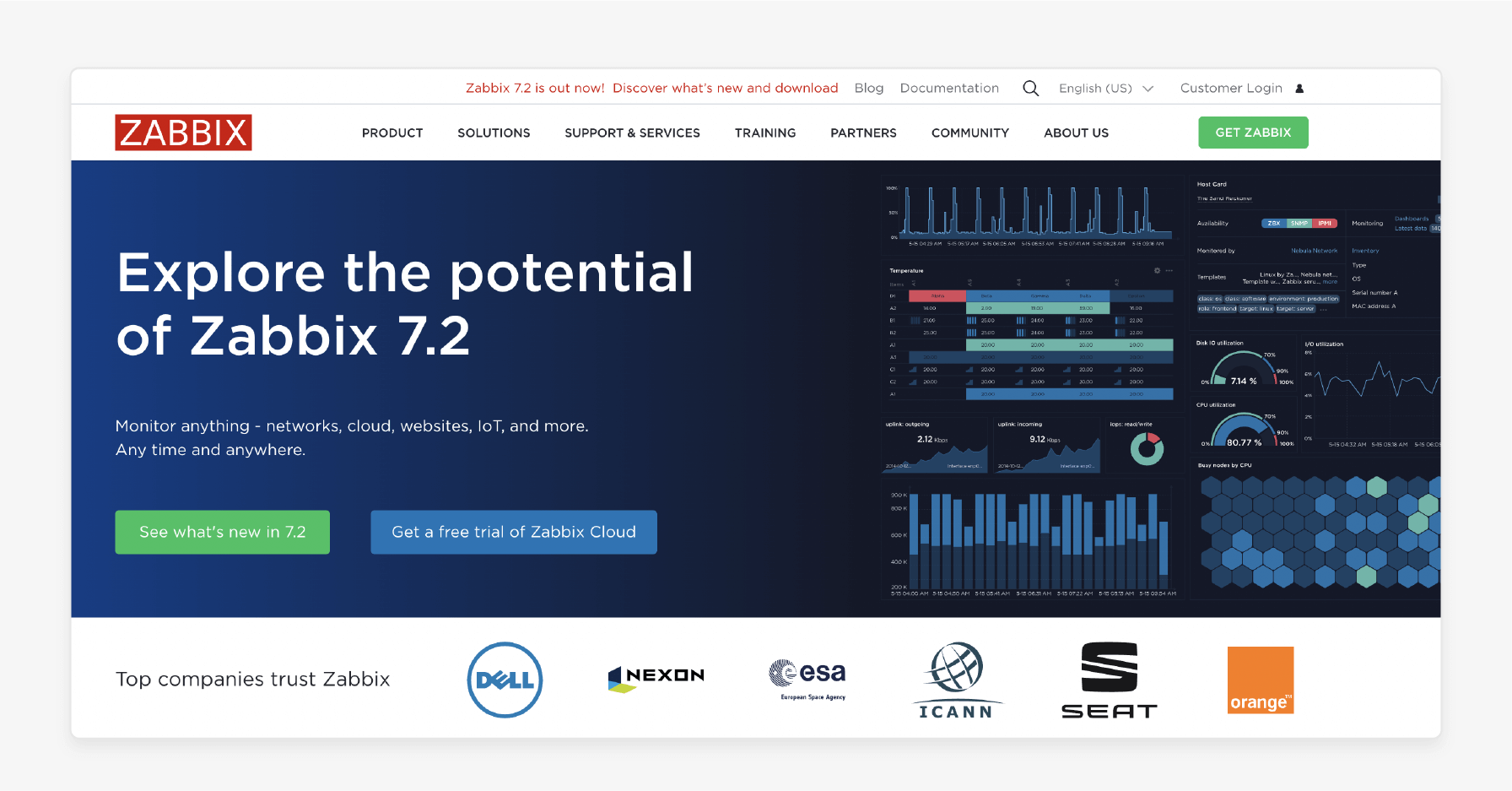Click the Customer Login link
The width and height of the screenshot is (1512, 791).
tap(1231, 88)
